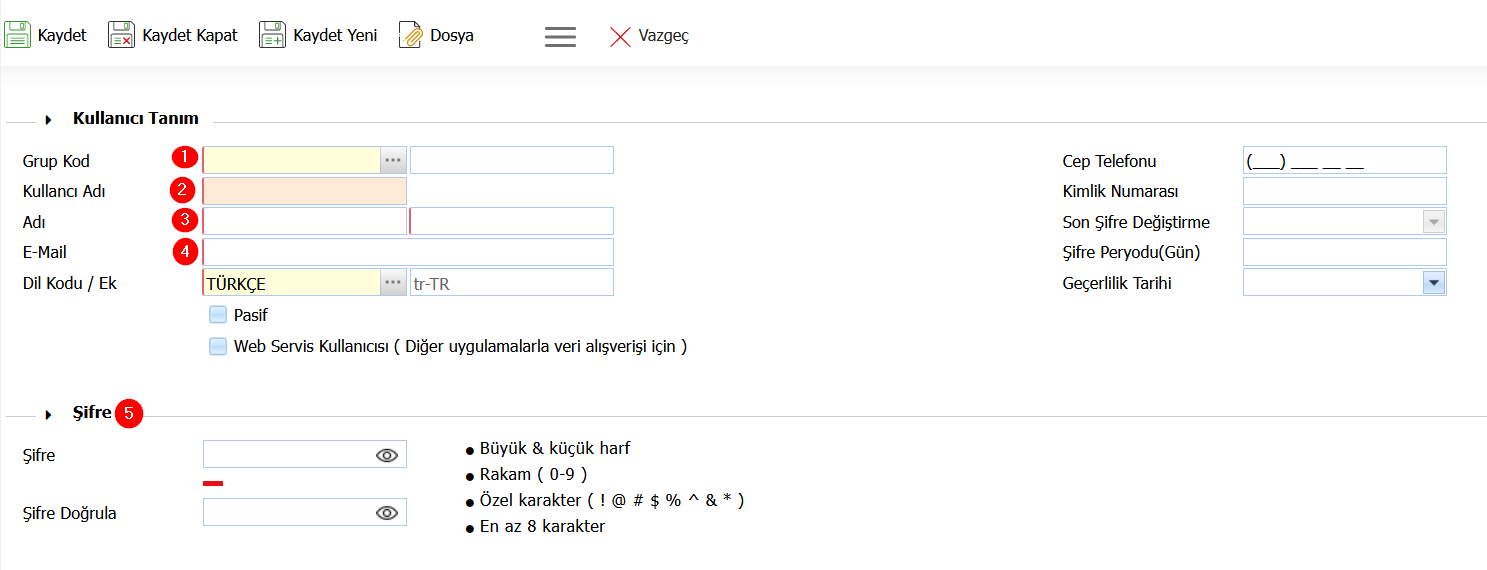Click the Kimlik Numarası field
The image size is (1487, 570).
point(1345,191)
